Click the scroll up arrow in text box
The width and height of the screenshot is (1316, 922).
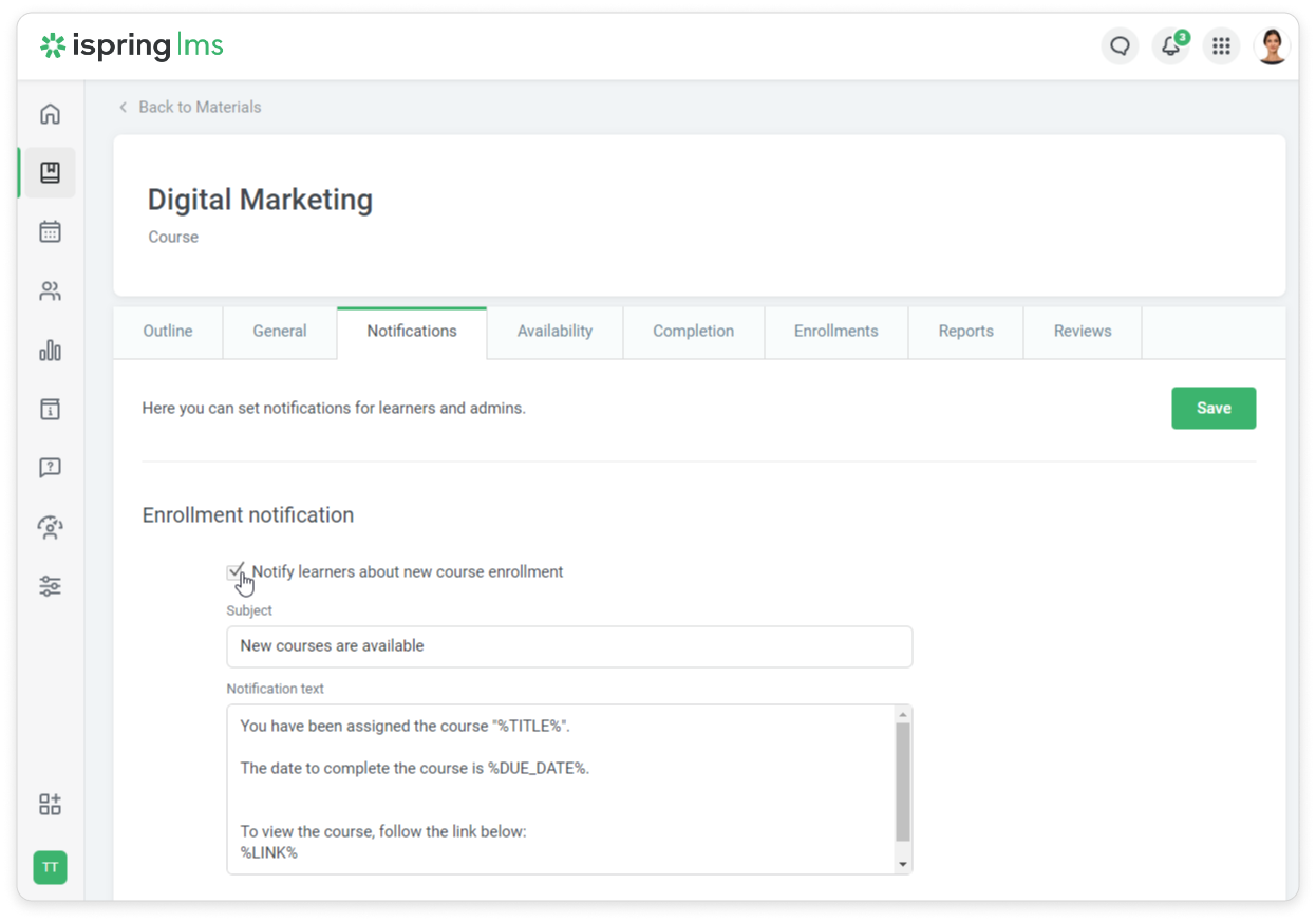(903, 714)
